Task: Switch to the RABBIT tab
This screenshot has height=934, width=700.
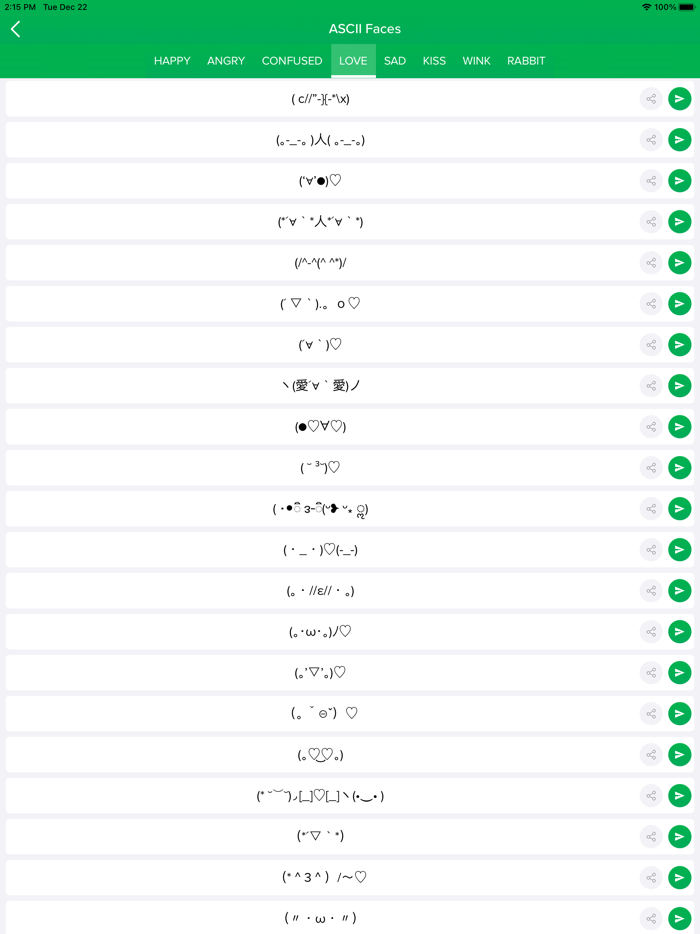Action: click(x=526, y=61)
